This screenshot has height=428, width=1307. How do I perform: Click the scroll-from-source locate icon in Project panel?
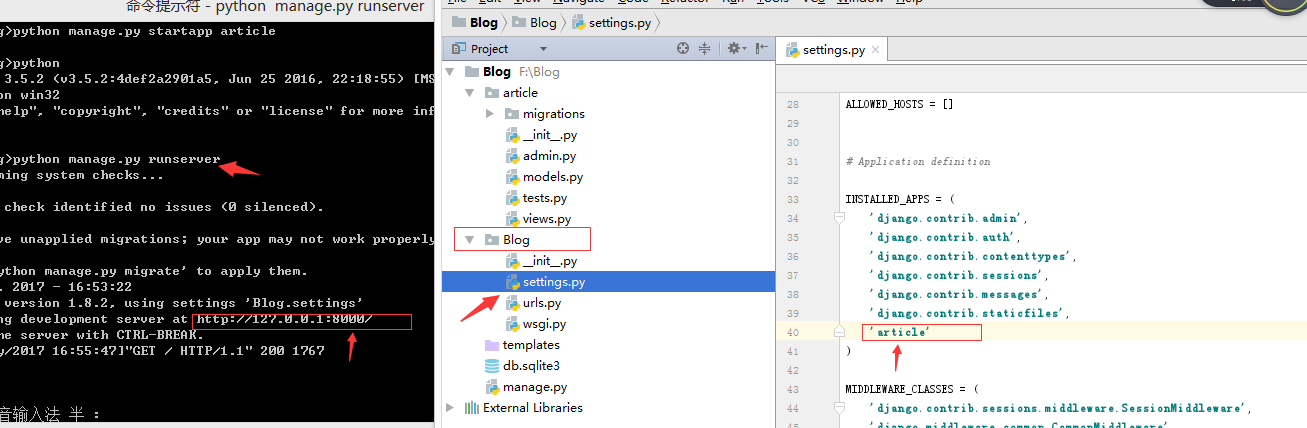[683, 48]
